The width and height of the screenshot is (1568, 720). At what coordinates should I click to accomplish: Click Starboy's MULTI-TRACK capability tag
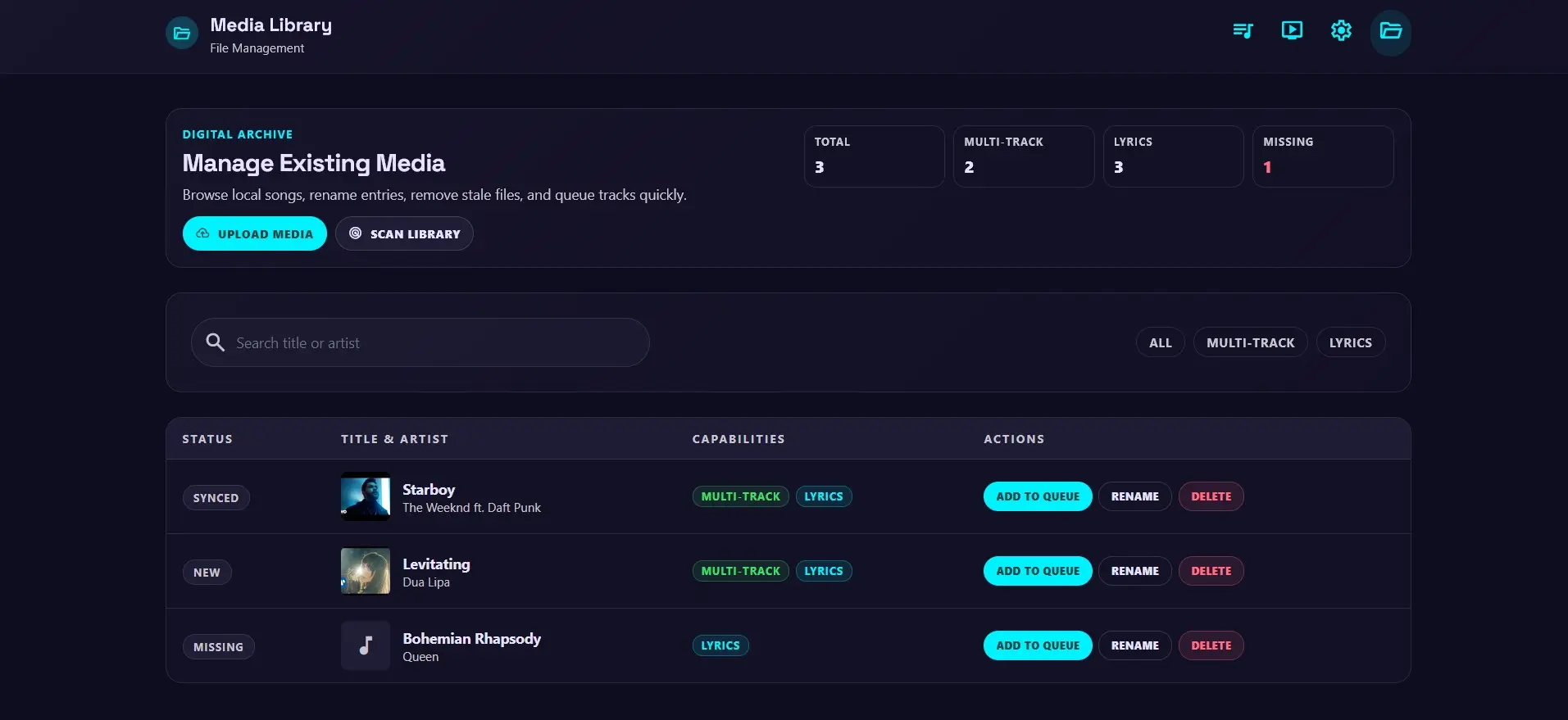pos(741,496)
